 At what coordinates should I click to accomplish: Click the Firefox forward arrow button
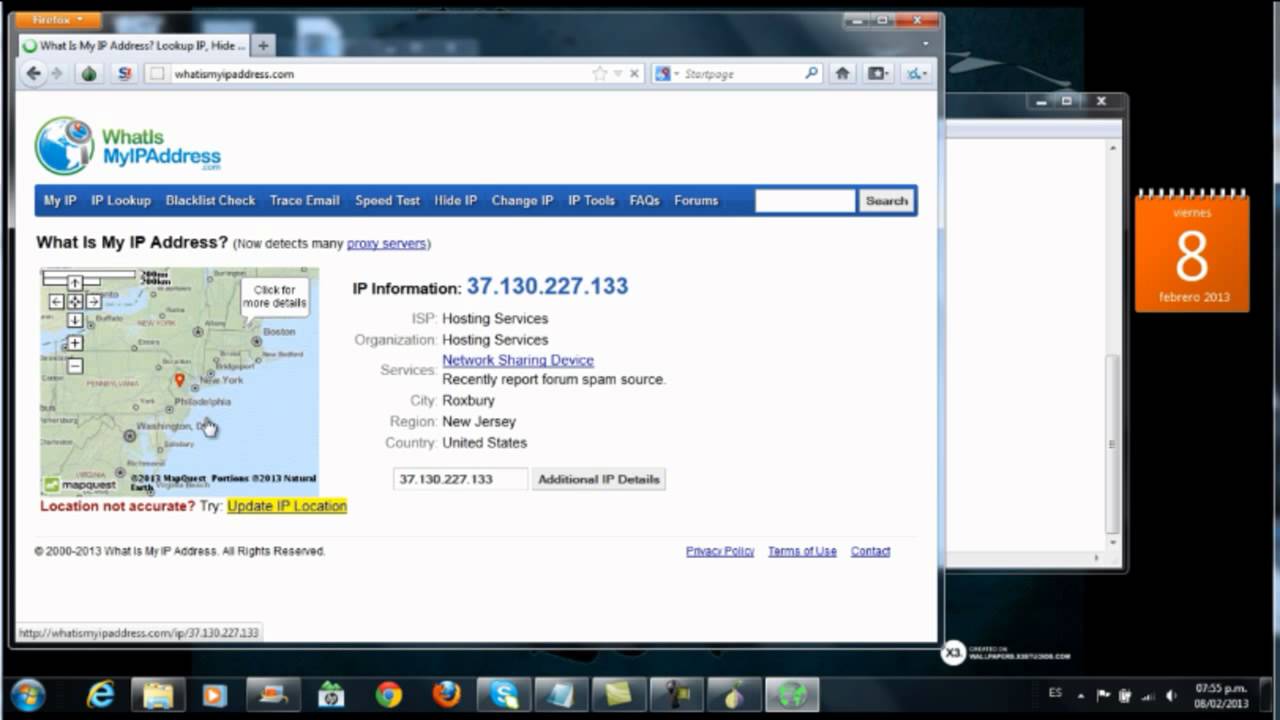click(x=56, y=73)
